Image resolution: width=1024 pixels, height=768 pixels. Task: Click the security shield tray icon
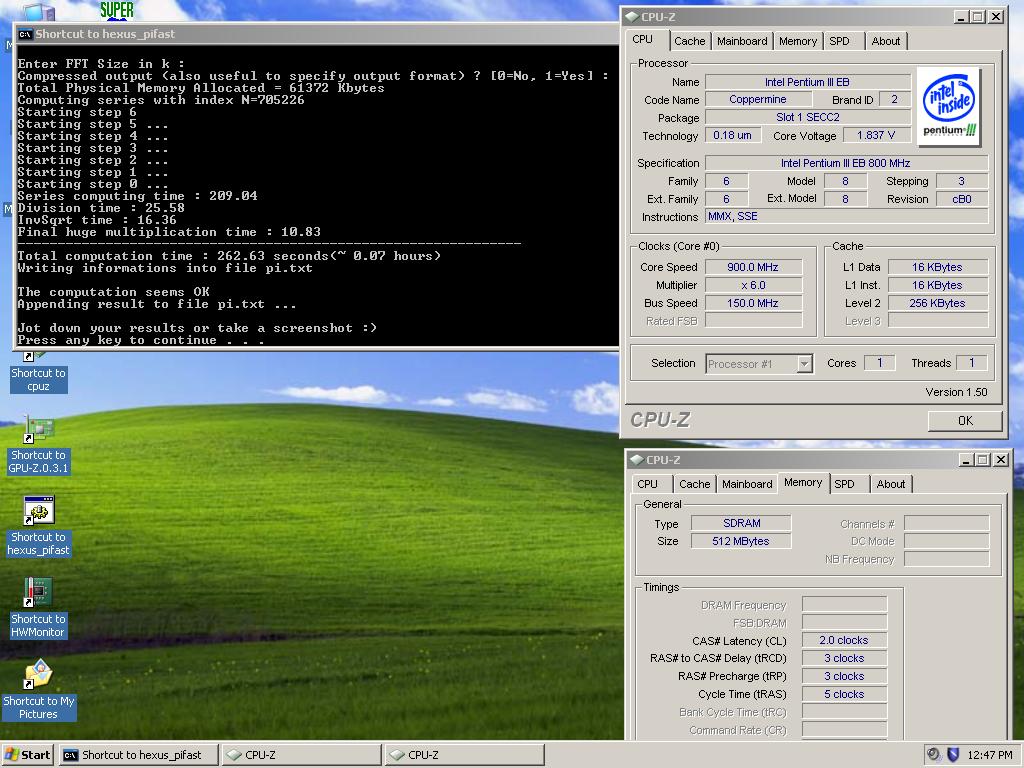[x=953, y=755]
